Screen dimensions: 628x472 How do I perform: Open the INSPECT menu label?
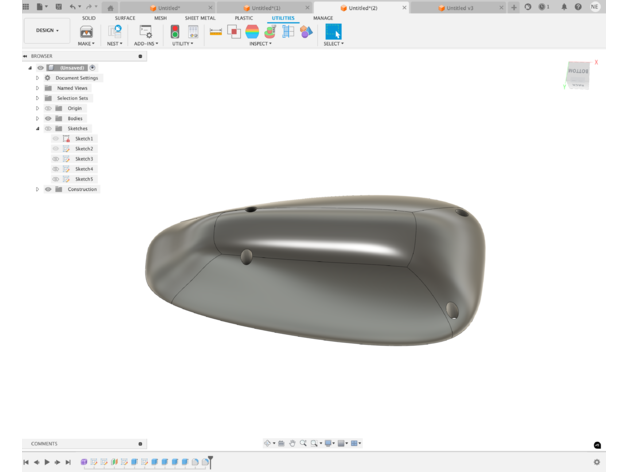[x=260, y=44]
